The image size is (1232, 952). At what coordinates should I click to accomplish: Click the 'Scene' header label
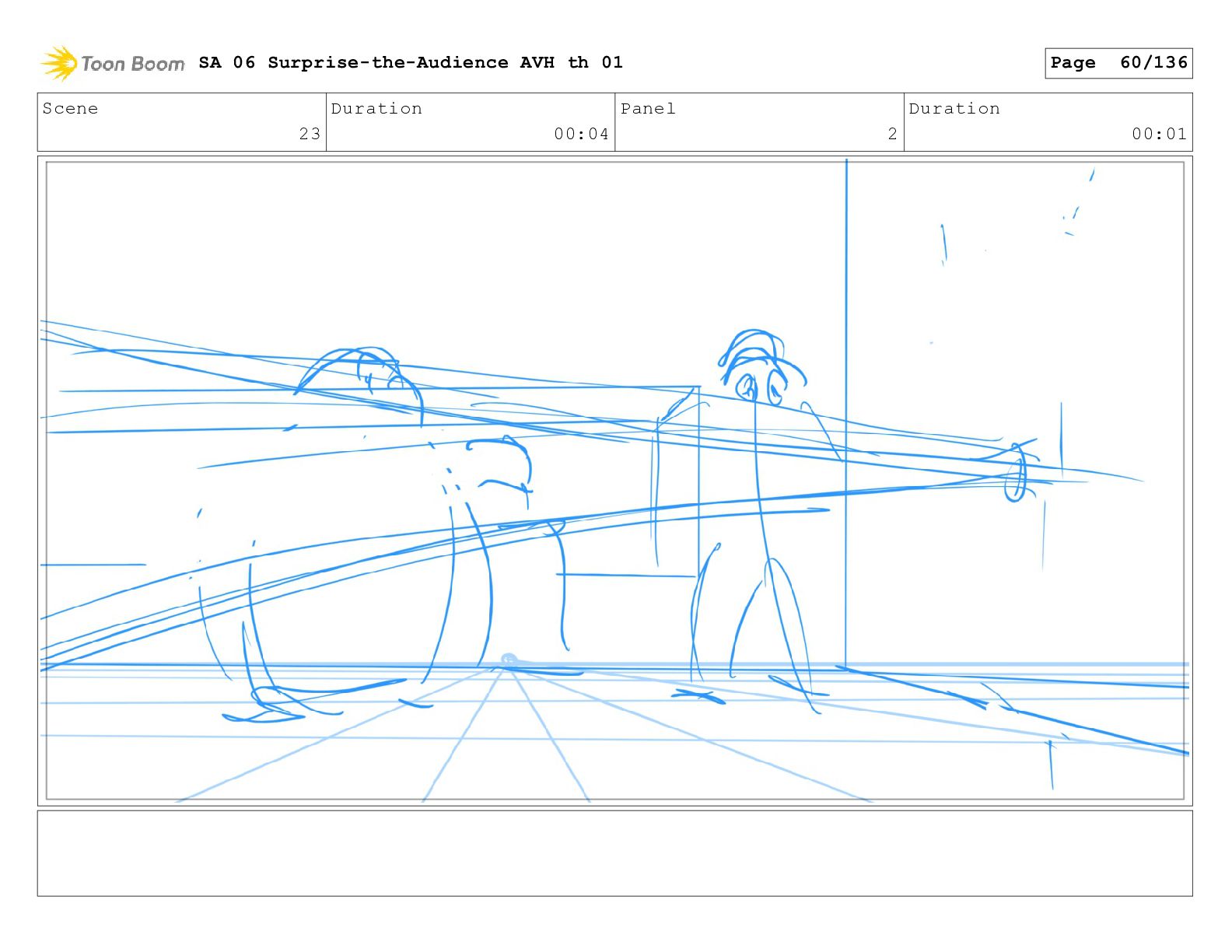pyautogui.click(x=70, y=108)
